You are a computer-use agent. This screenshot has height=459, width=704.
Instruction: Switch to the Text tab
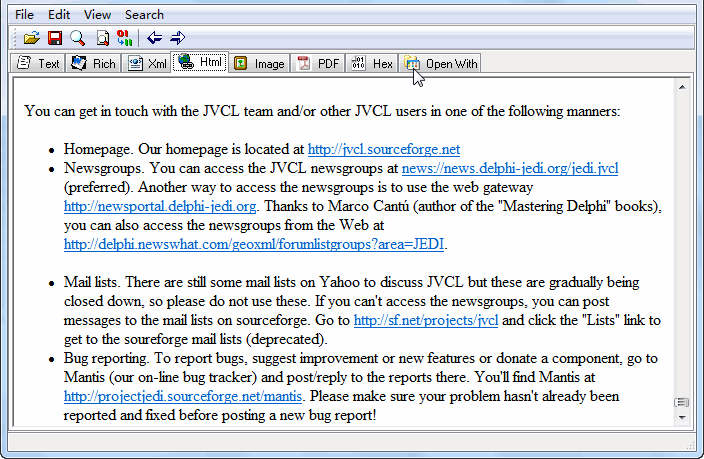coord(38,64)
